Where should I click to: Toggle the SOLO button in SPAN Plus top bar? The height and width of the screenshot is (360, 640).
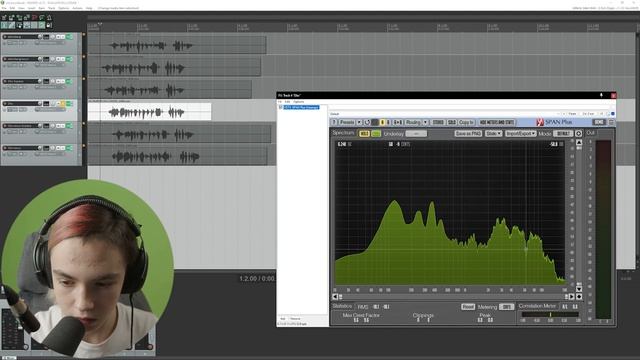coord(451,122)
